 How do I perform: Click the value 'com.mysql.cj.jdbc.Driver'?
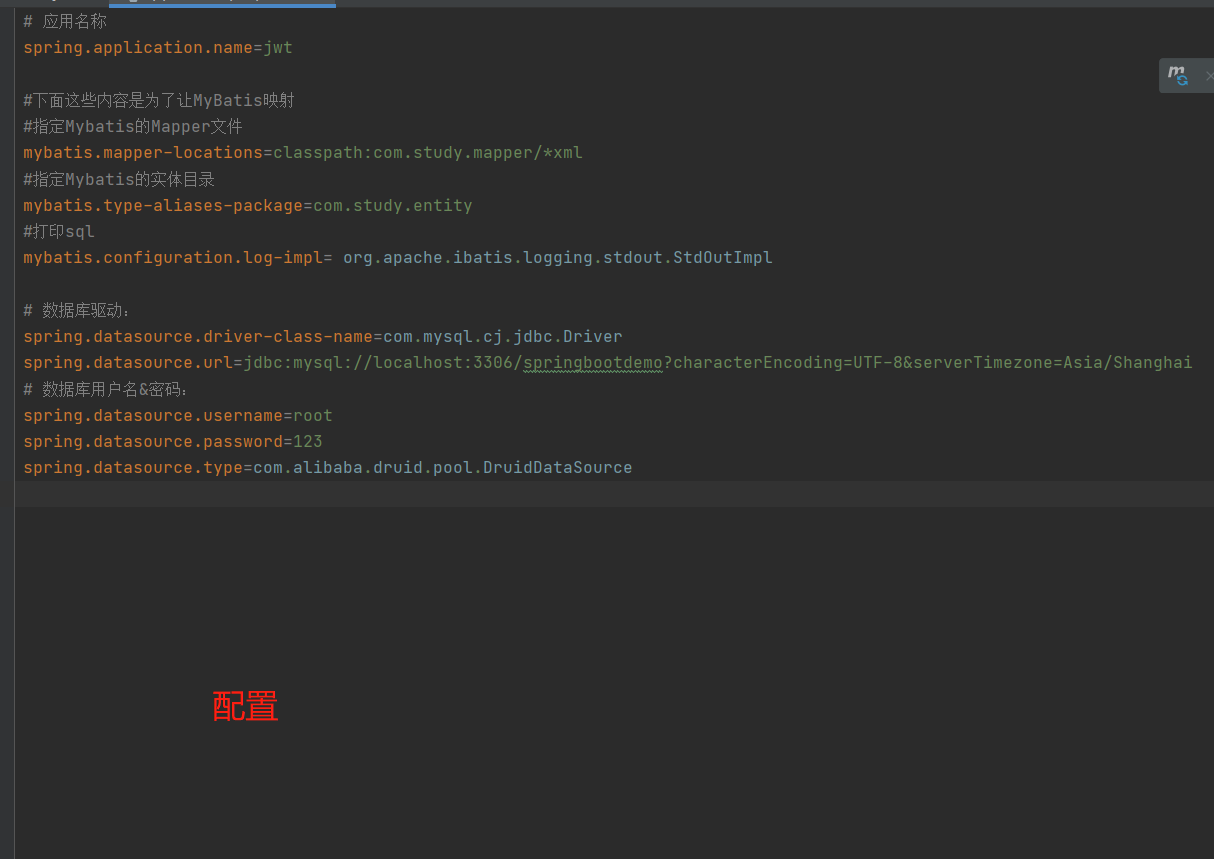coord(503,336)
